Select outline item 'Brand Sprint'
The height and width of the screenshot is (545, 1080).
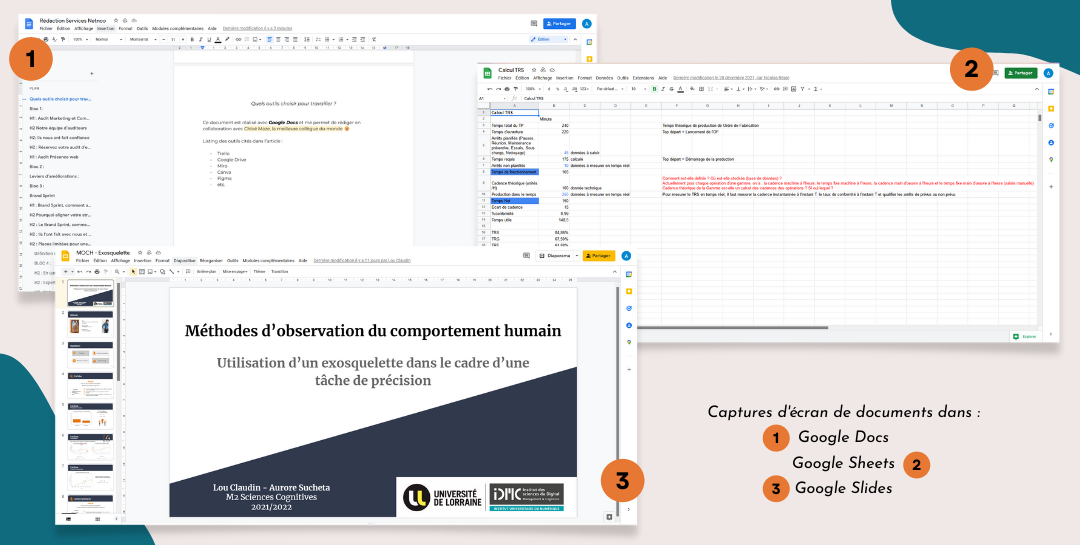pos(43,196)
